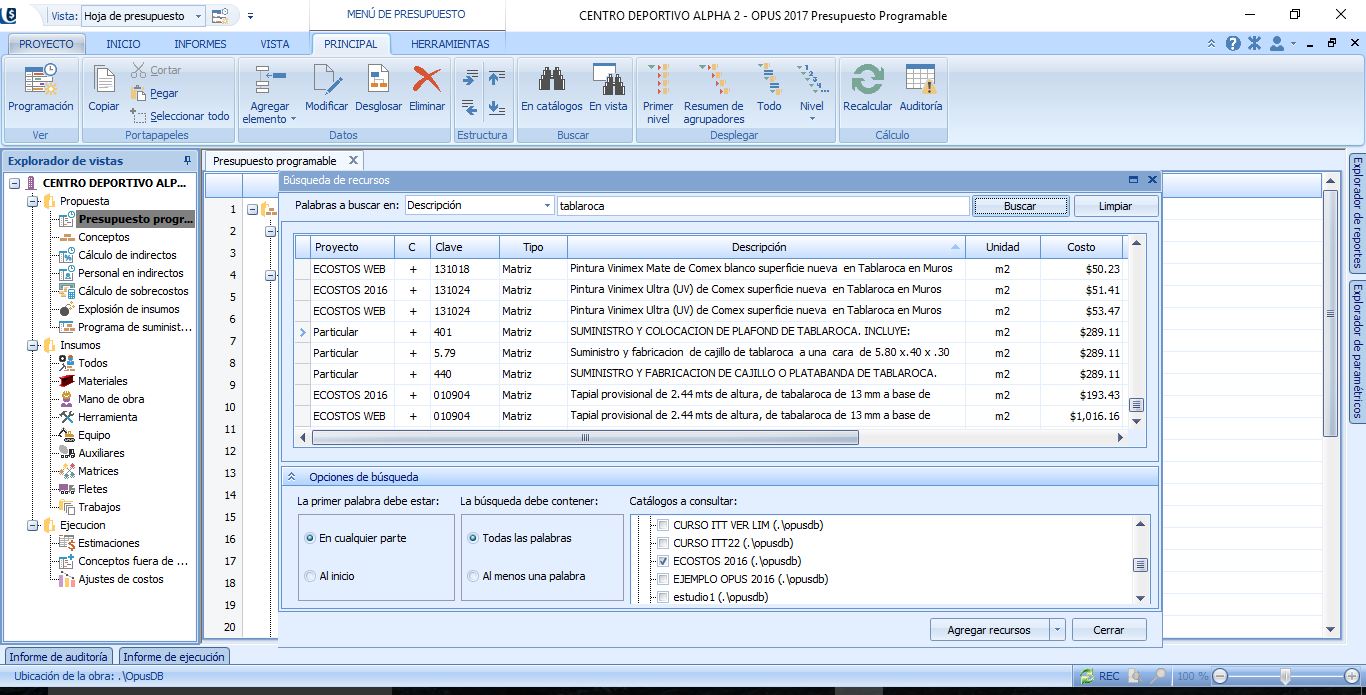This screenshot has width=1366, height=695.
Task: Open the Agregar recursos dropdown arrow
Action: coord(1057,630)
